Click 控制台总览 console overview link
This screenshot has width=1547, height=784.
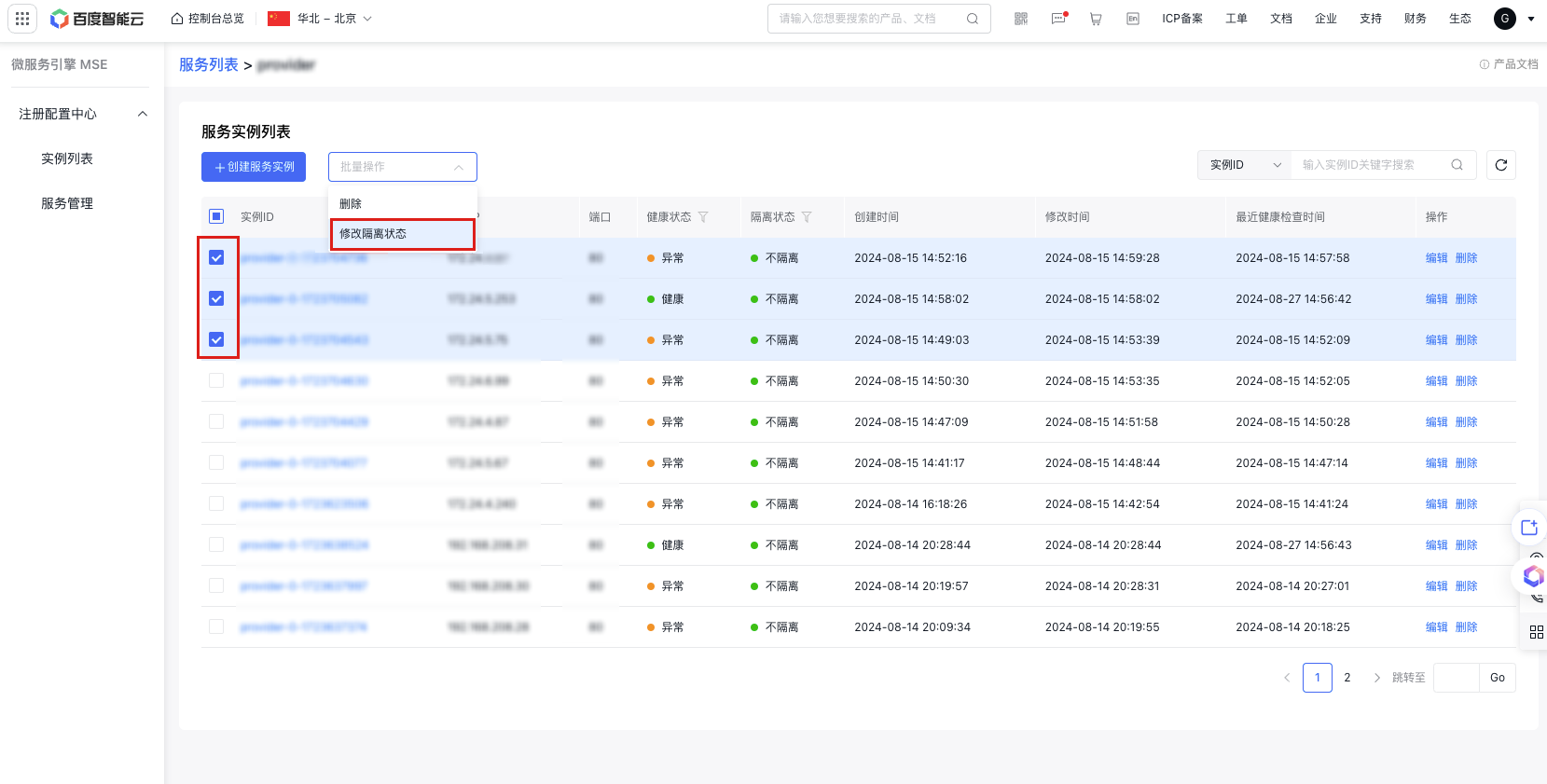(x=208, y=19)
